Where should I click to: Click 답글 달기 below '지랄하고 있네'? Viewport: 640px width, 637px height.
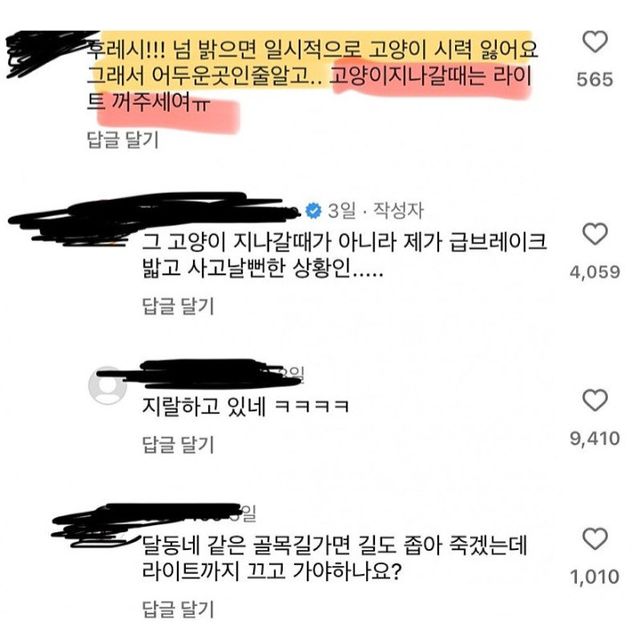(178, 444)
